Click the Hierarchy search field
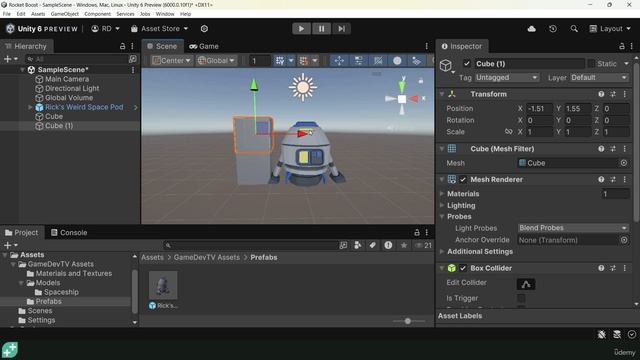The width and height of the screenshot is (640, 360). 77,59
